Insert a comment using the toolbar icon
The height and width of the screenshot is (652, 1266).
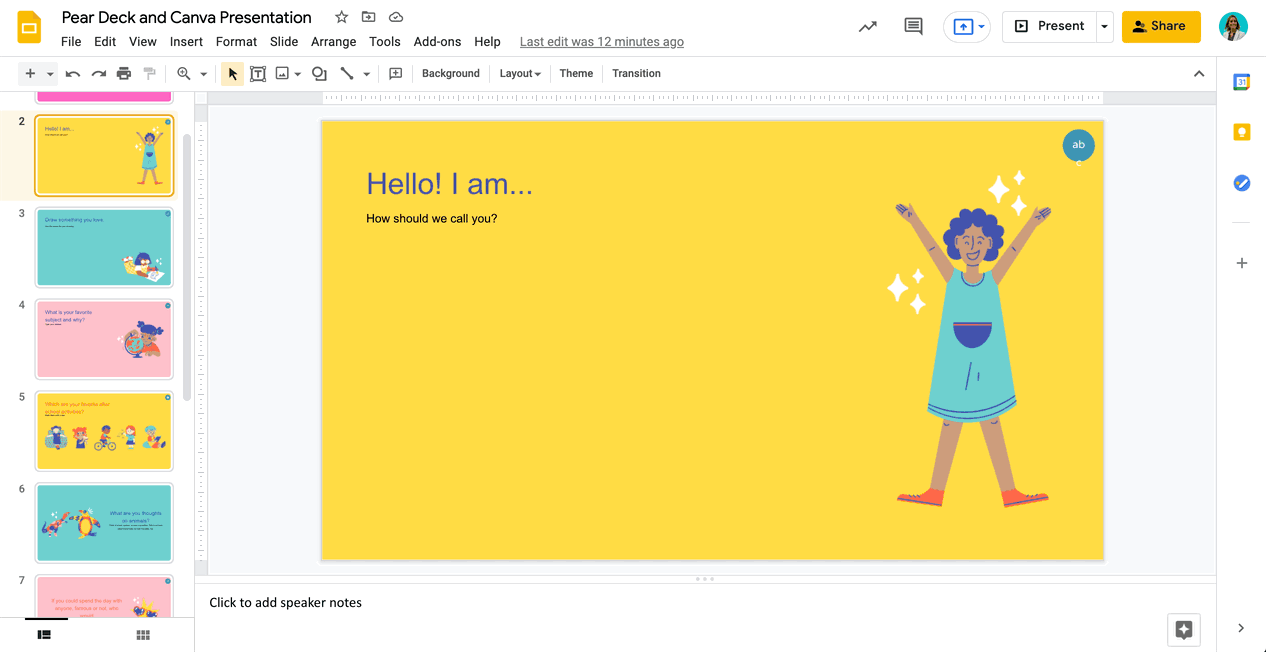click(x=394, y=73)
